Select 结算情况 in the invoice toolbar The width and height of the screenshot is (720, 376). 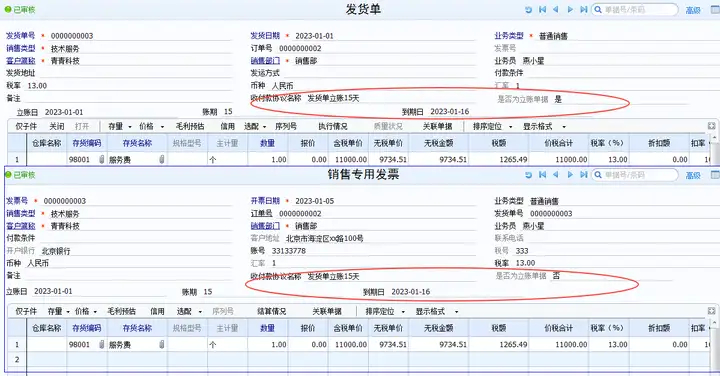(x=271, y=311)
